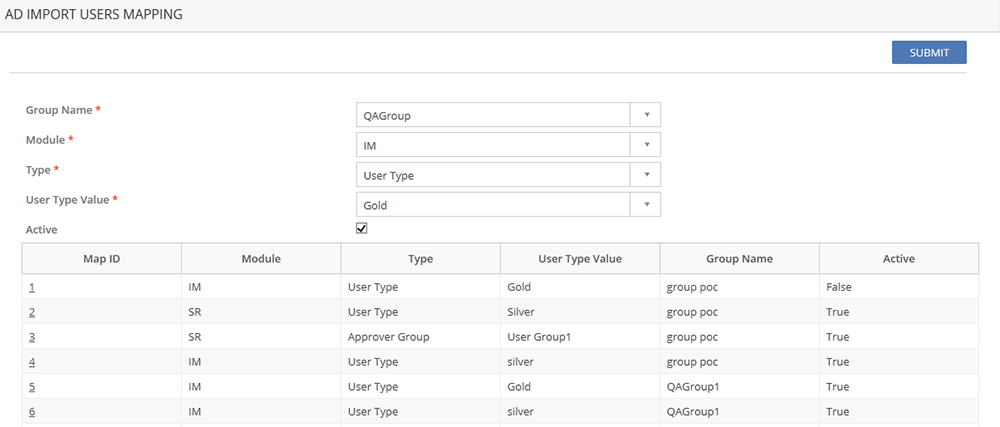
Task: Open the Group Name dropdown arrow
Action: click(646, 115)
